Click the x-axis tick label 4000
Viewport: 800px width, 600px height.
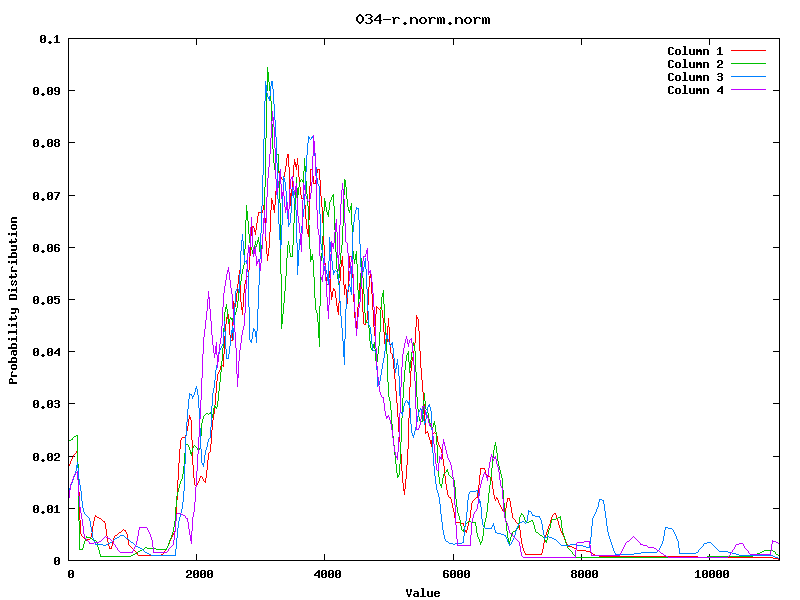tap(327, 574)
